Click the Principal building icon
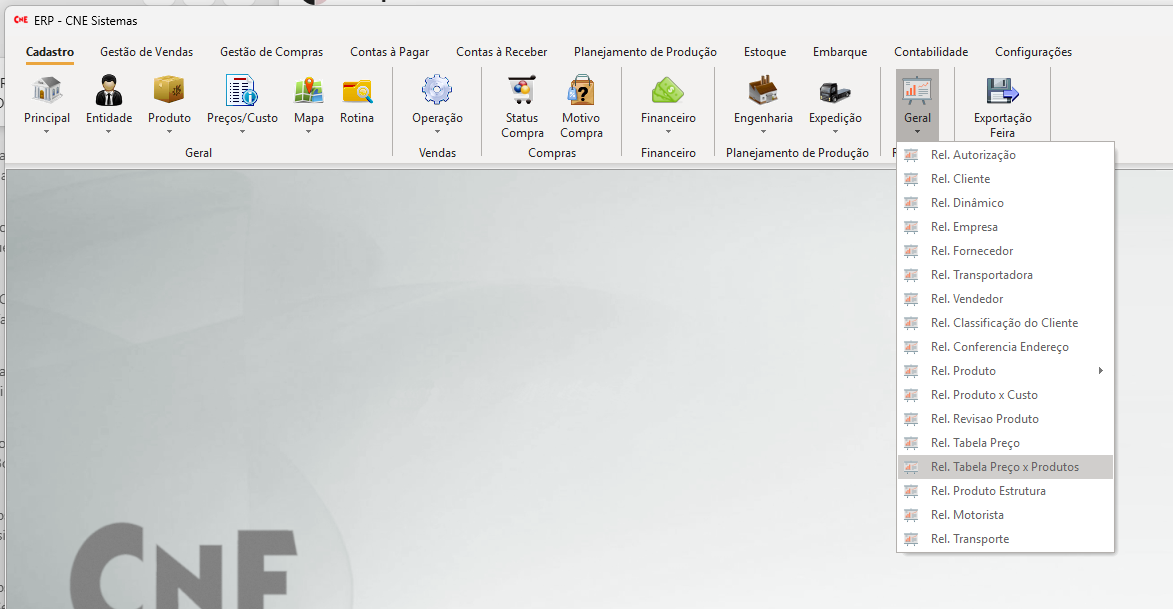 click(47, 91)
